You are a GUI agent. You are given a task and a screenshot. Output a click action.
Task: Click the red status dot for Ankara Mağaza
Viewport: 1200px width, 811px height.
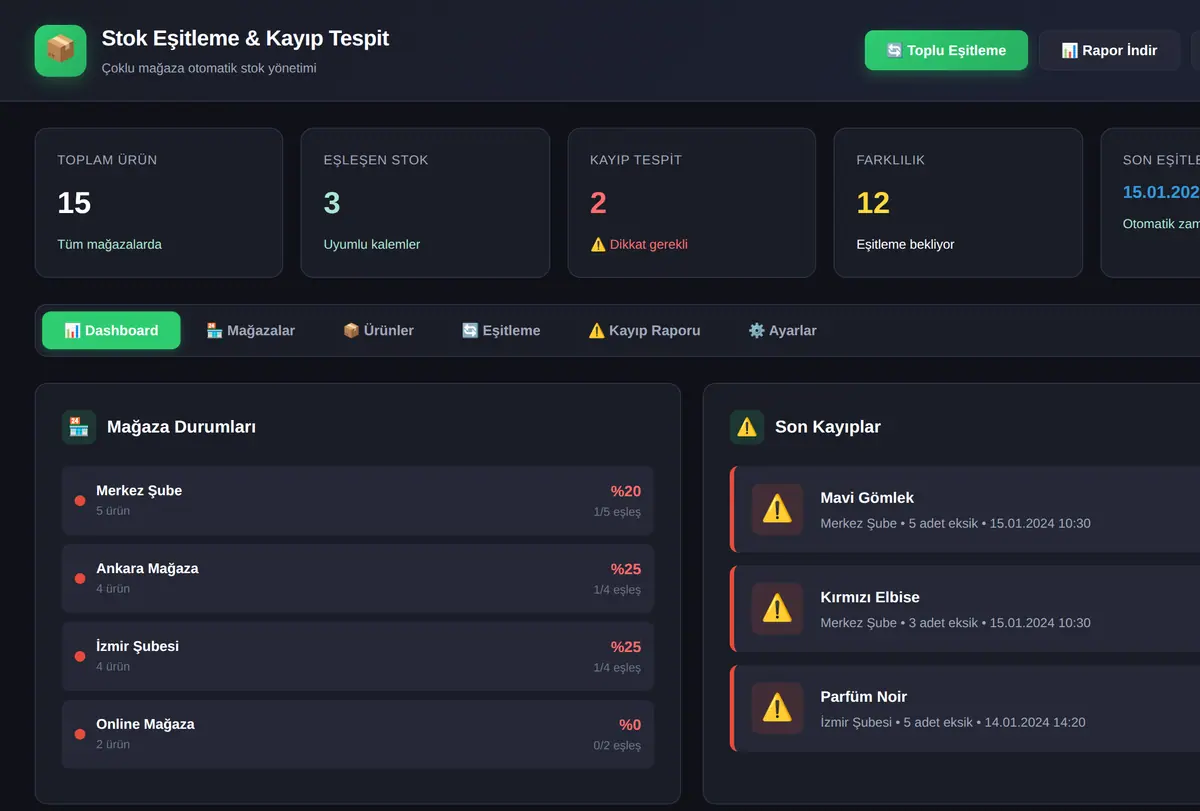click(80, 578)
